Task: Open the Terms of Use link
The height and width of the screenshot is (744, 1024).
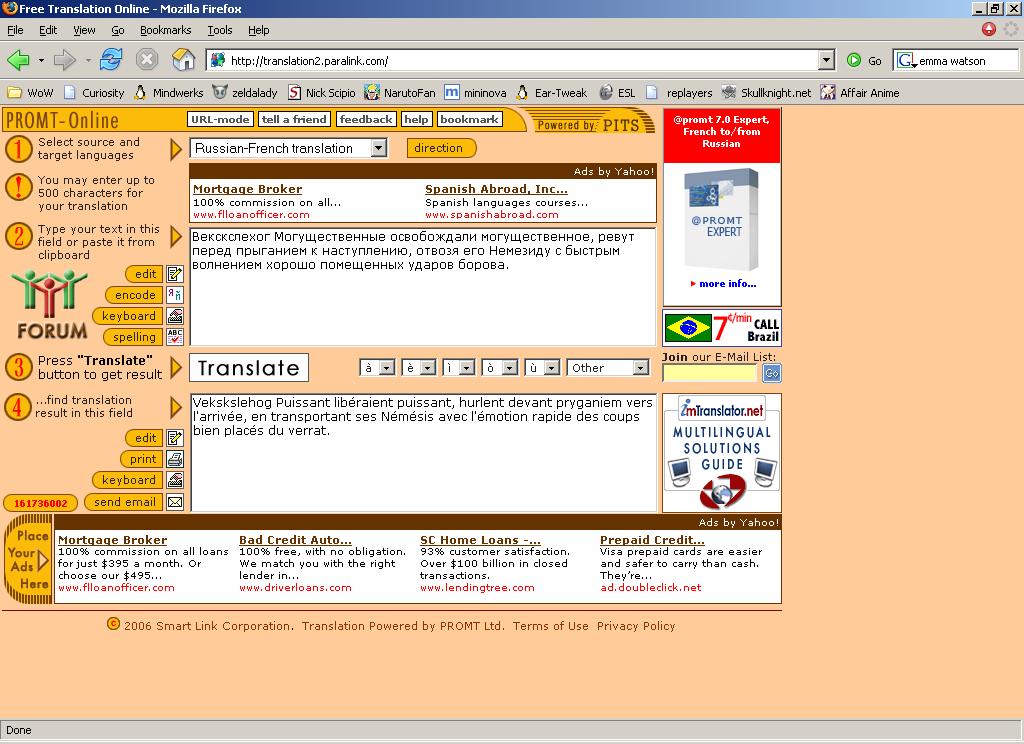Action: tap(550, 626)
